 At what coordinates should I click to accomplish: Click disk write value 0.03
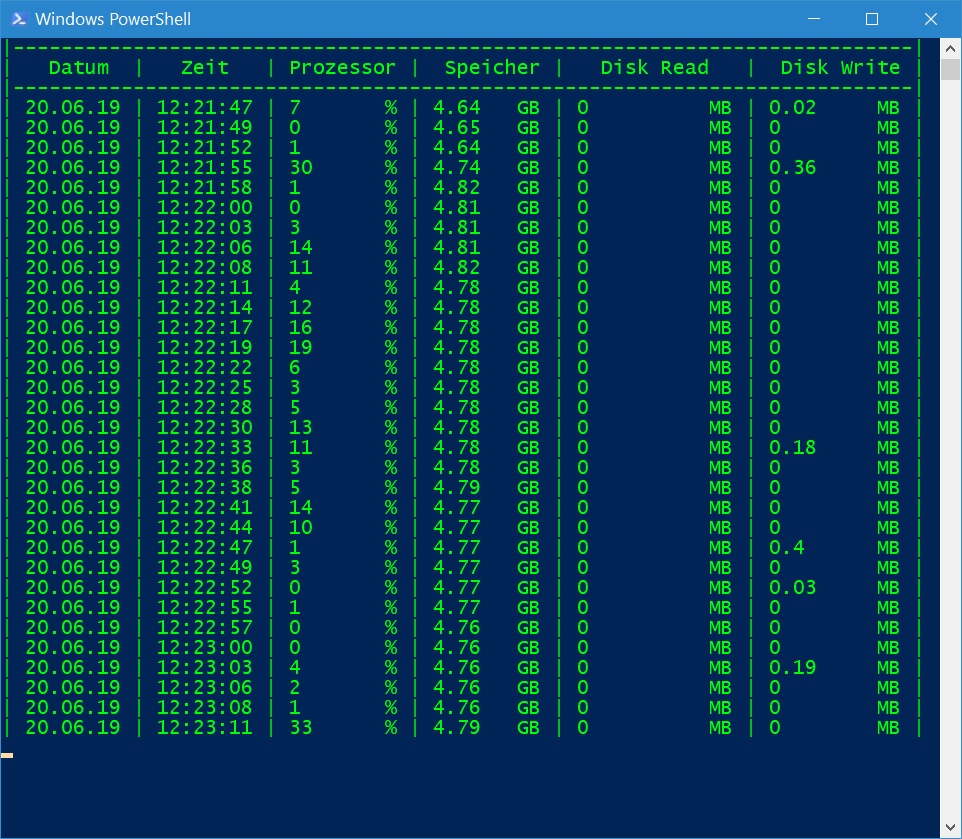click(792, 588)
